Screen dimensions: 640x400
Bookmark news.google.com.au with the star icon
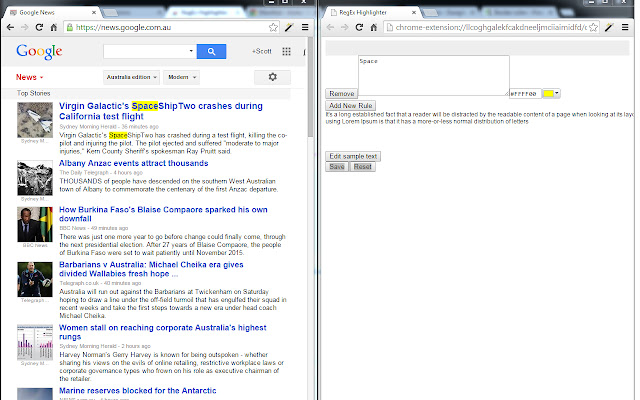tap(273, 27)
